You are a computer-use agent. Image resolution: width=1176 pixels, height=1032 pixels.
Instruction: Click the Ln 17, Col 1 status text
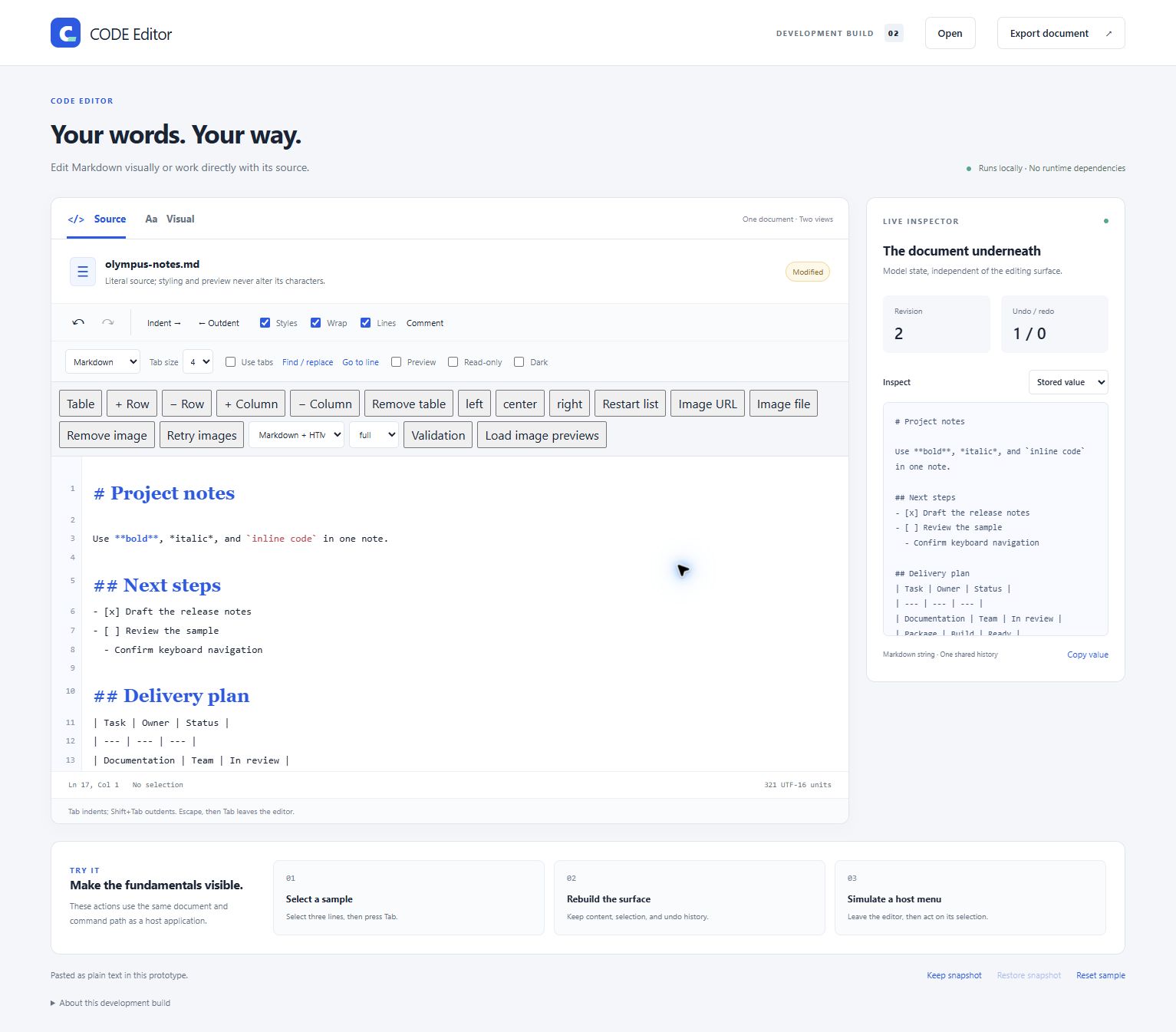click(x=94, y=785)
